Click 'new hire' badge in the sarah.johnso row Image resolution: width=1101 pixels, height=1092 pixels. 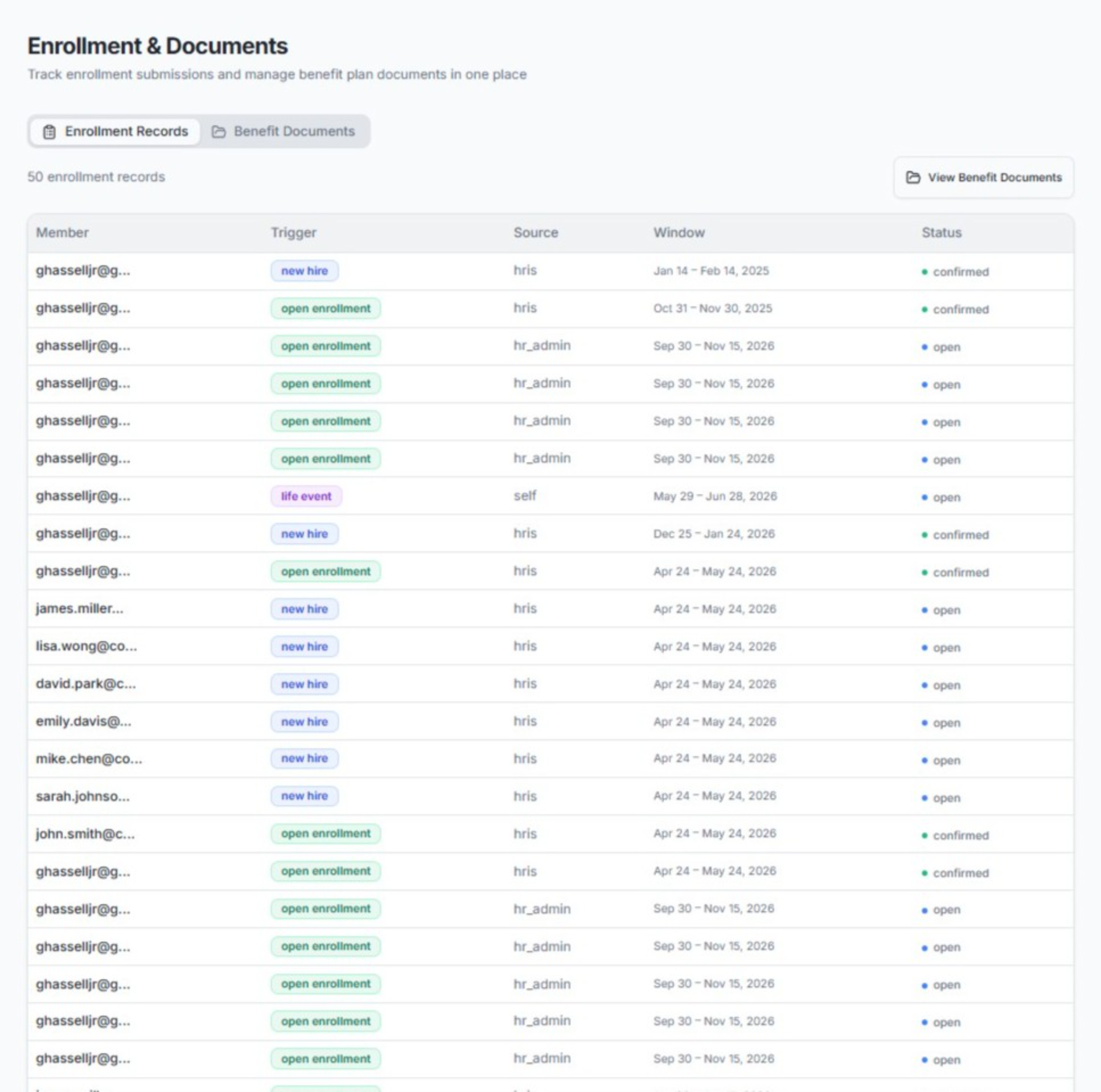(305, 796)
